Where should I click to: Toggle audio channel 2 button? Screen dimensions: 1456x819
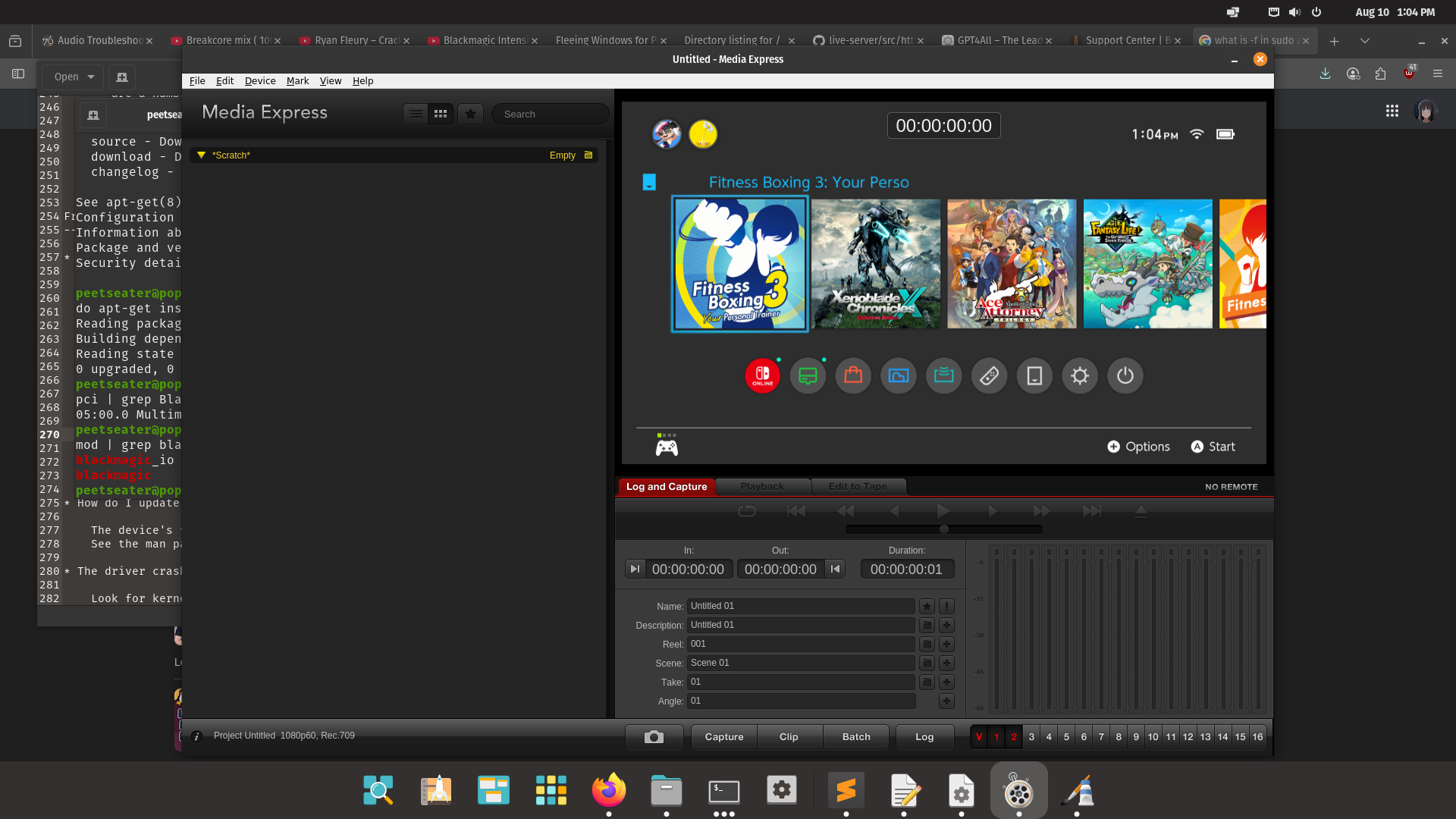[1014, 736]
